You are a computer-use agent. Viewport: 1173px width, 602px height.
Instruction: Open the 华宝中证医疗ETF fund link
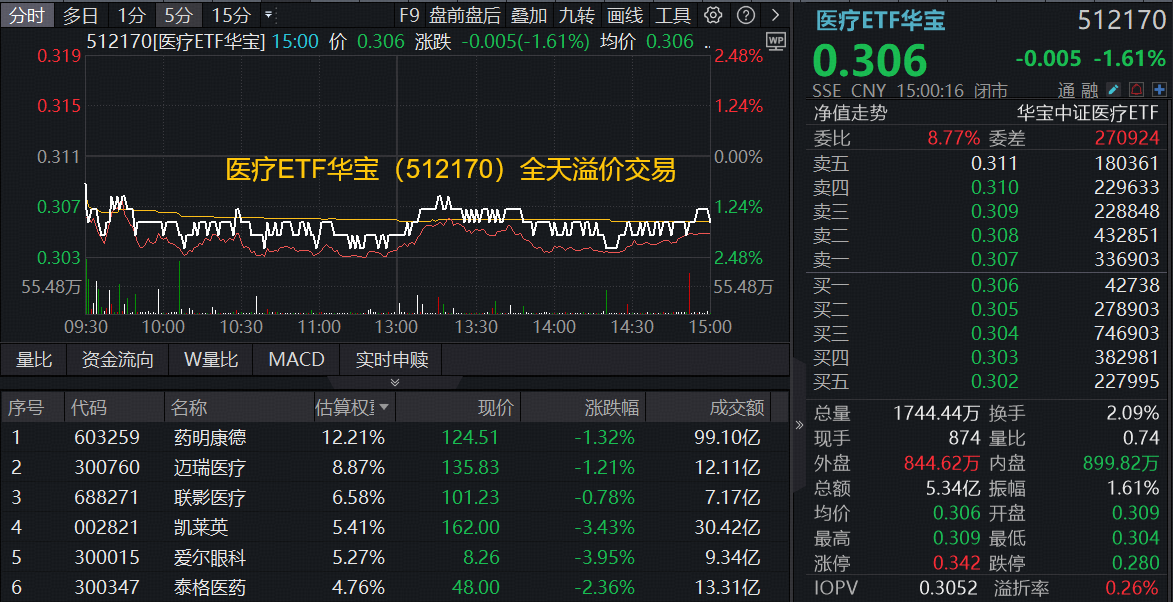click(1087, 114)
